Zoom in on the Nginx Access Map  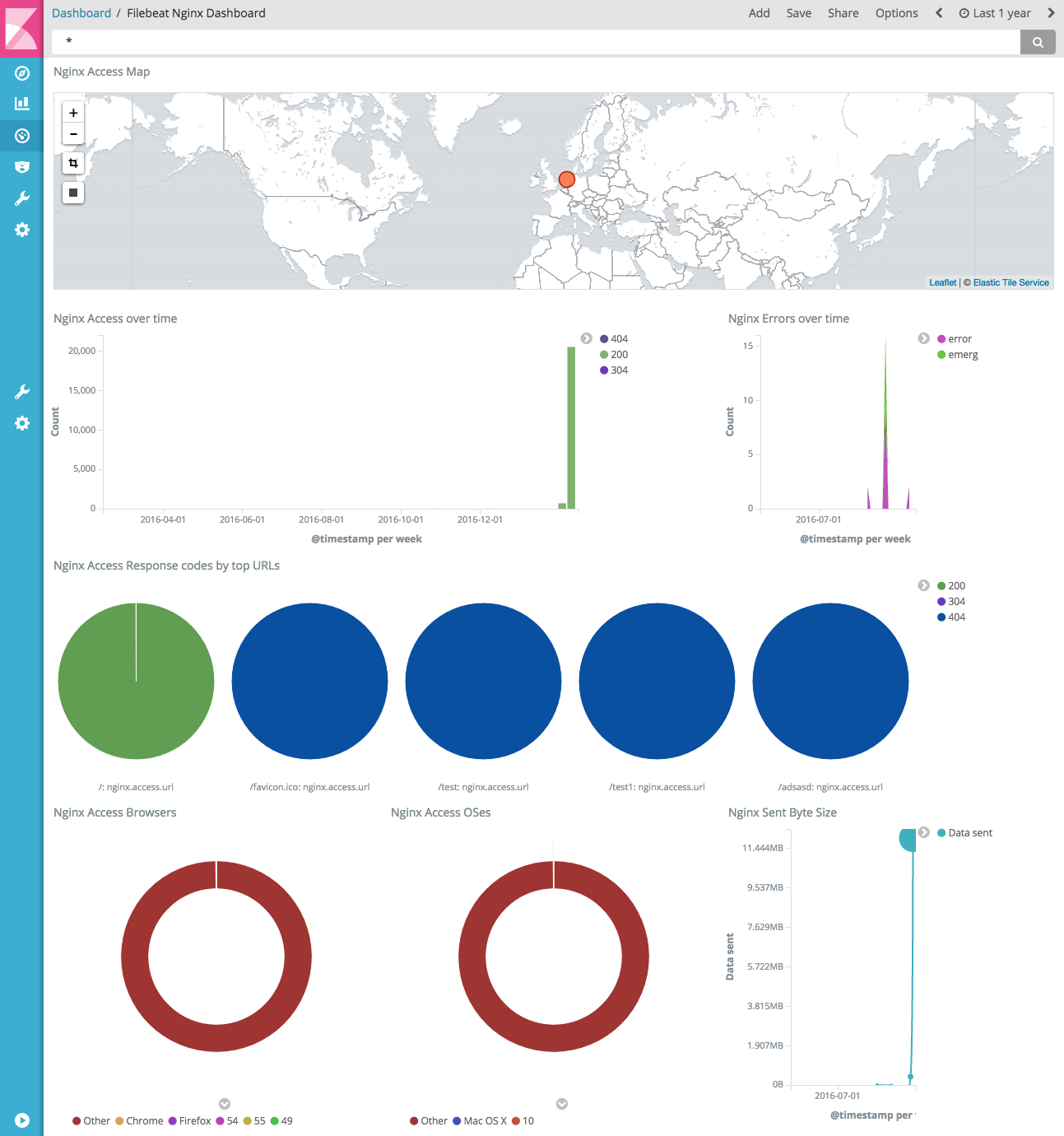72,112
